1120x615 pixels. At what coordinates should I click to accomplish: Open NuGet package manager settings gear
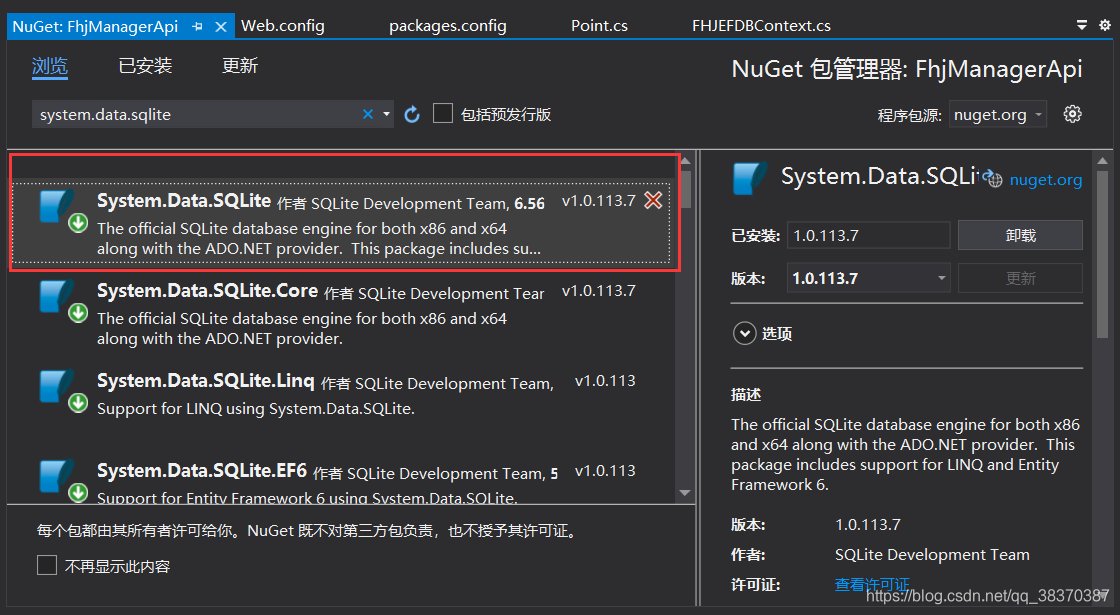(x=1073, y=114)
